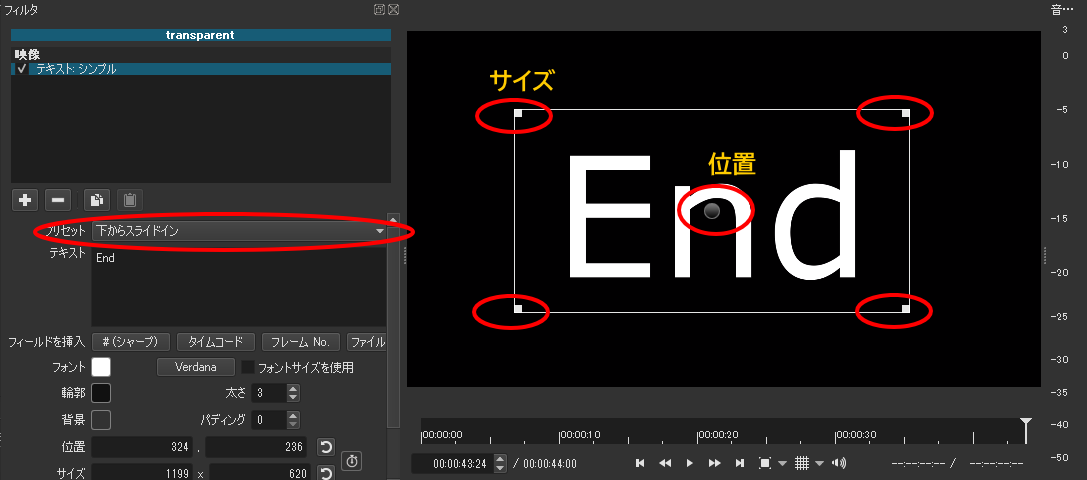The width and height of the screenshot is (1087, 480).
Task: Click the add filter plus button
Action: [x=25, y=199]
